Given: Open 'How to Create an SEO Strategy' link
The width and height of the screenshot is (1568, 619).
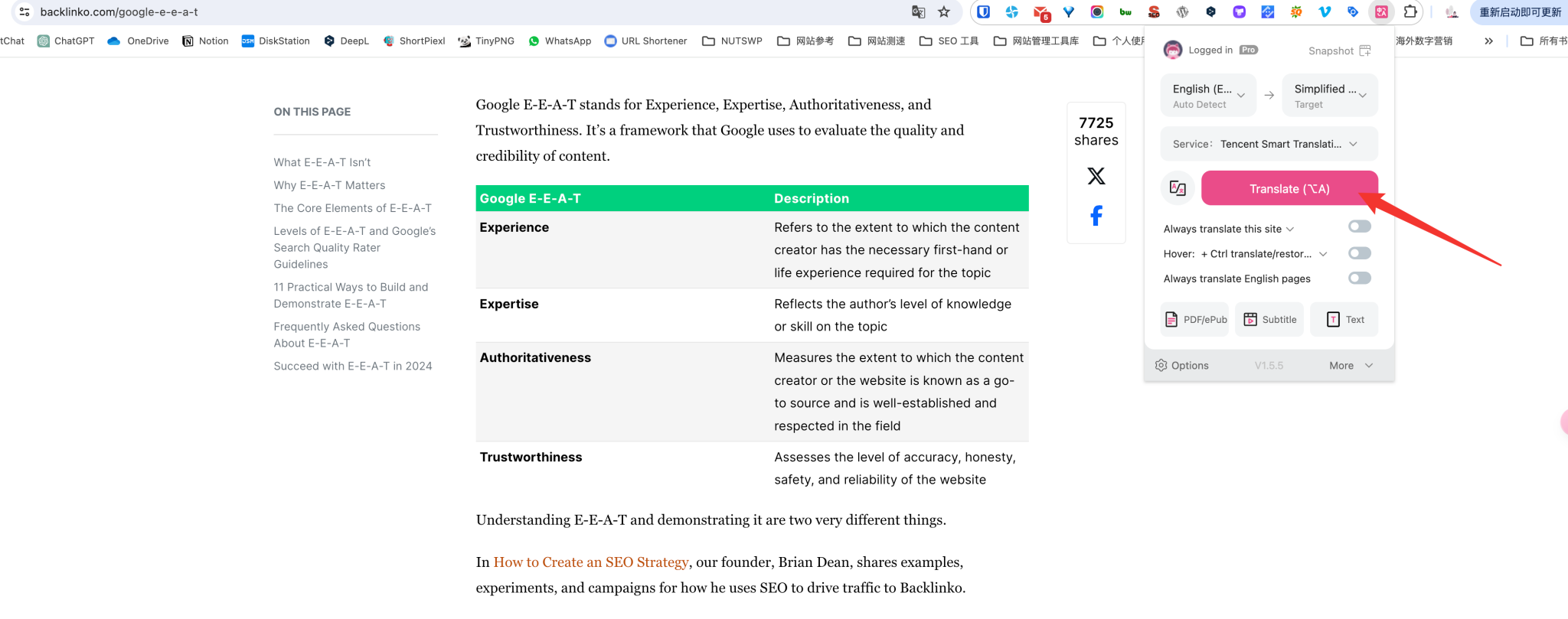Looking at the screenshot, I should click(591, 562).
